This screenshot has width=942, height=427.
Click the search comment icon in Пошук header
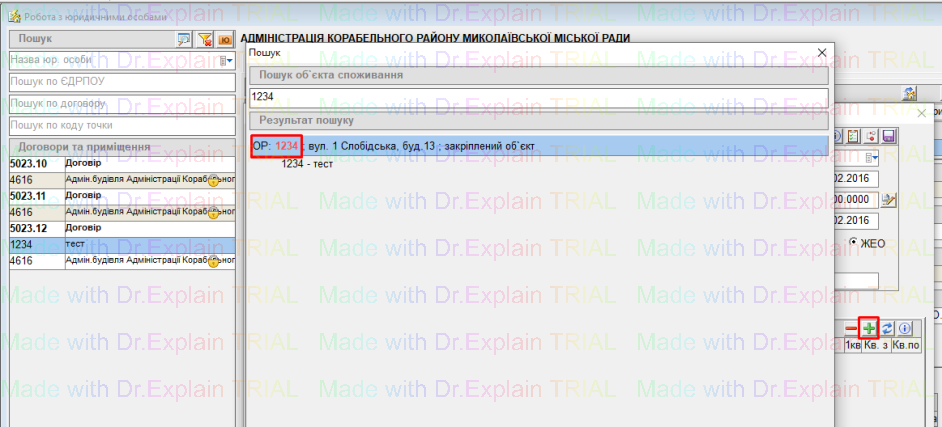pyautogui.click(x=184, y=39)
